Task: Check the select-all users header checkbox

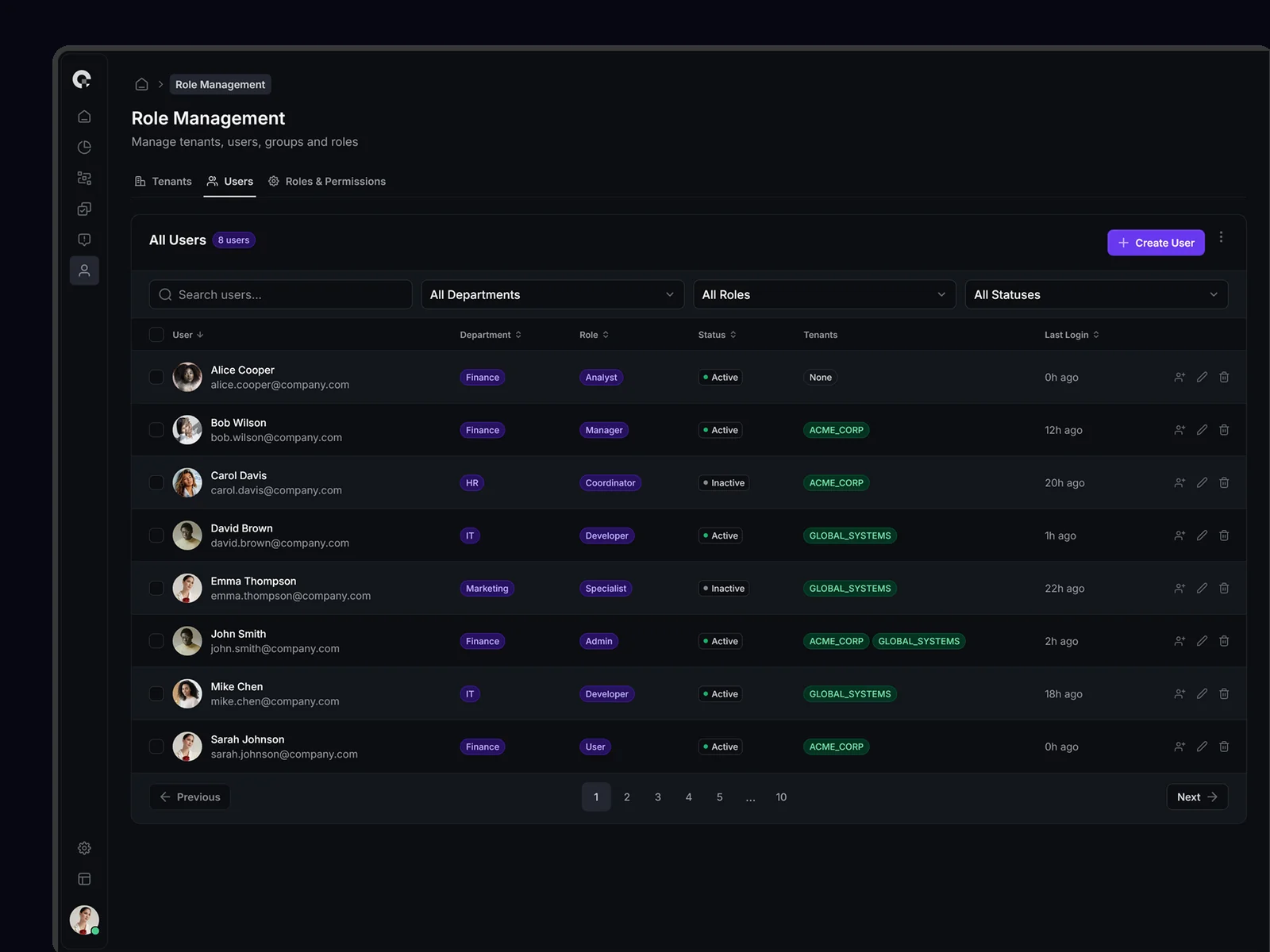Action: pos(156,335)
